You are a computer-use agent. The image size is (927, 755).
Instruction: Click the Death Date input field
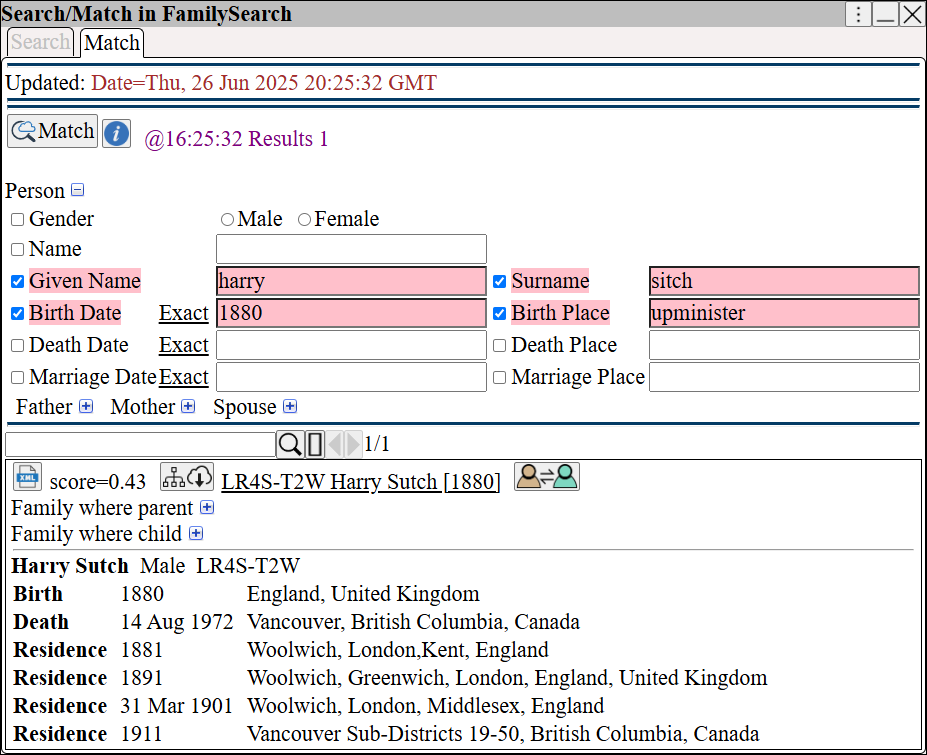coord(351,345)
